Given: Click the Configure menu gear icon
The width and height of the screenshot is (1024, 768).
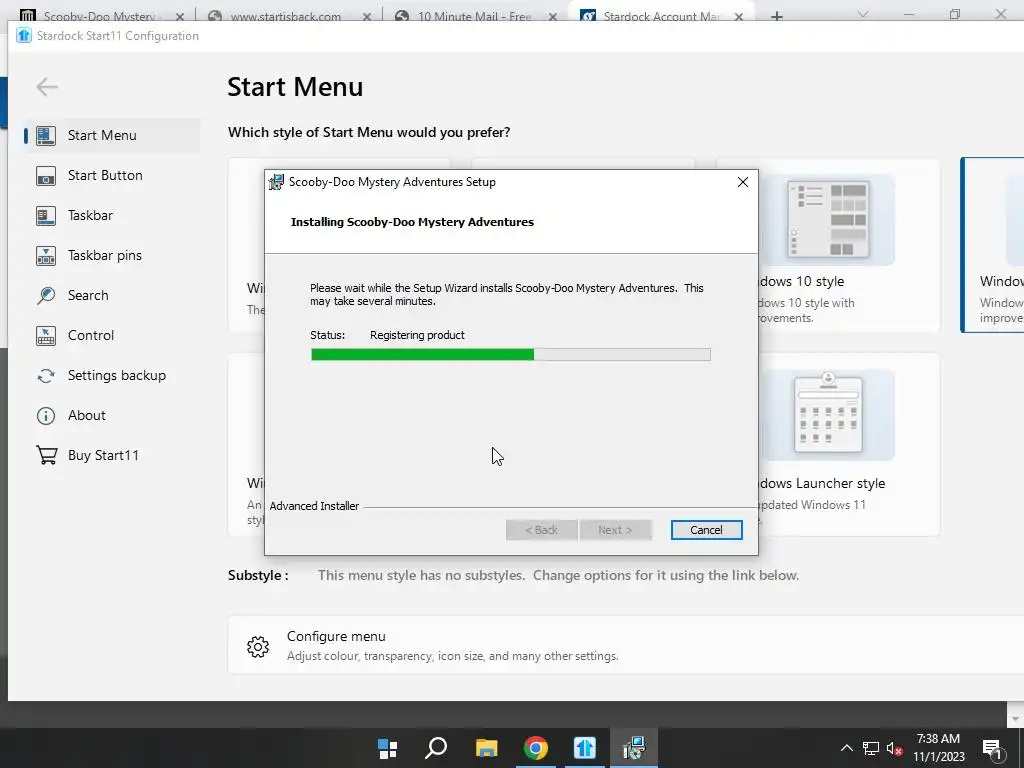Looking at the screenshot, I should tap(258, 647).
